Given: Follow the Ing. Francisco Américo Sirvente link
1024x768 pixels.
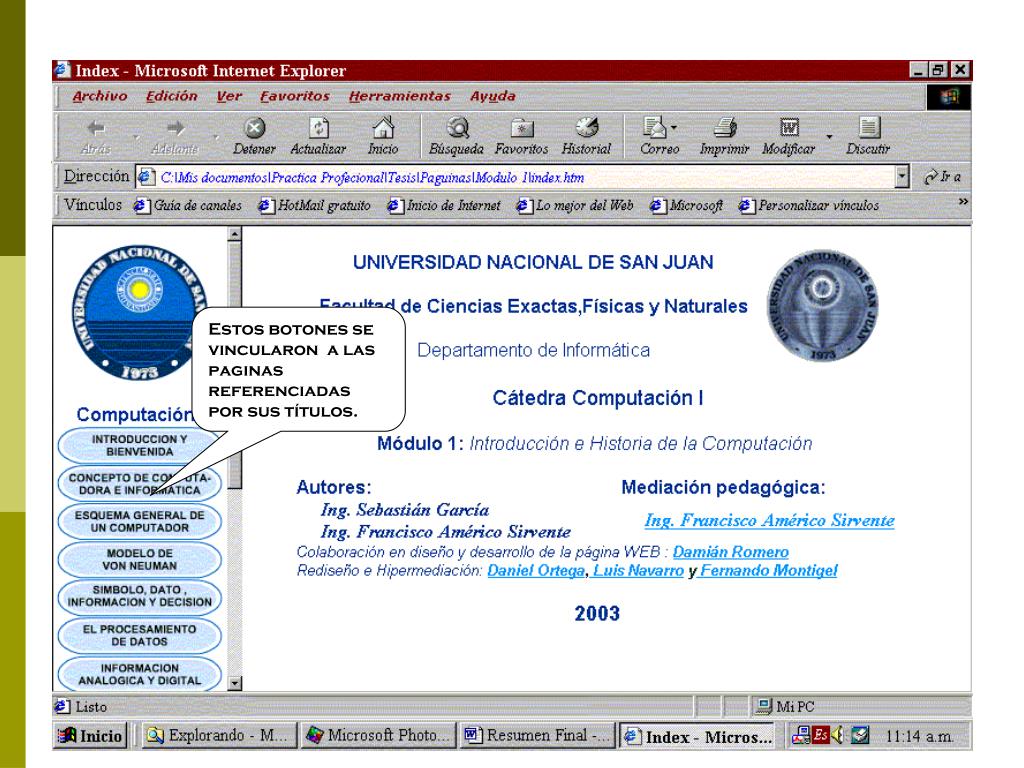Looking at the screenshot, I should point(769,520).
